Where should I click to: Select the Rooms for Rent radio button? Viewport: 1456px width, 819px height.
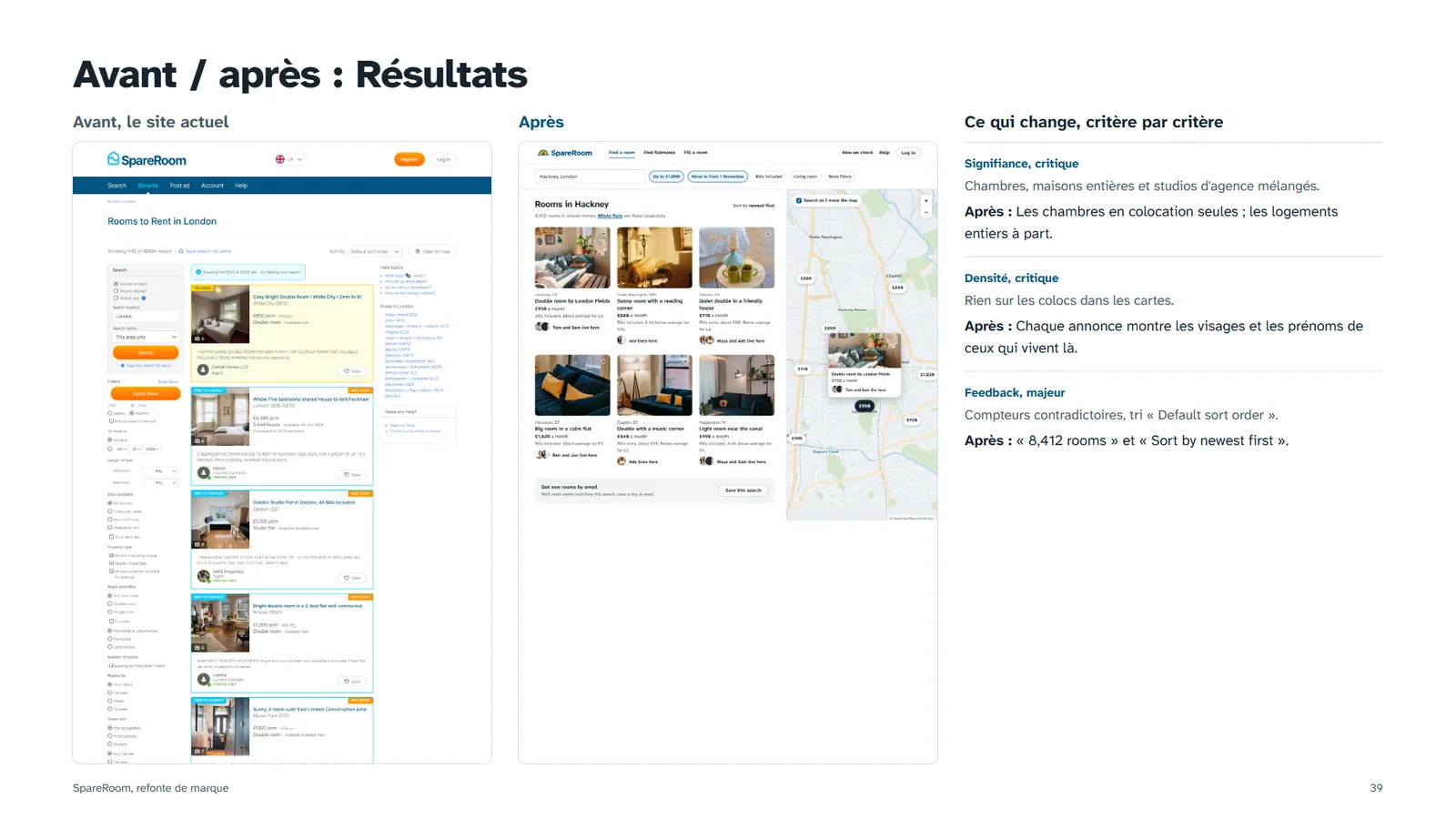[116, 284]
